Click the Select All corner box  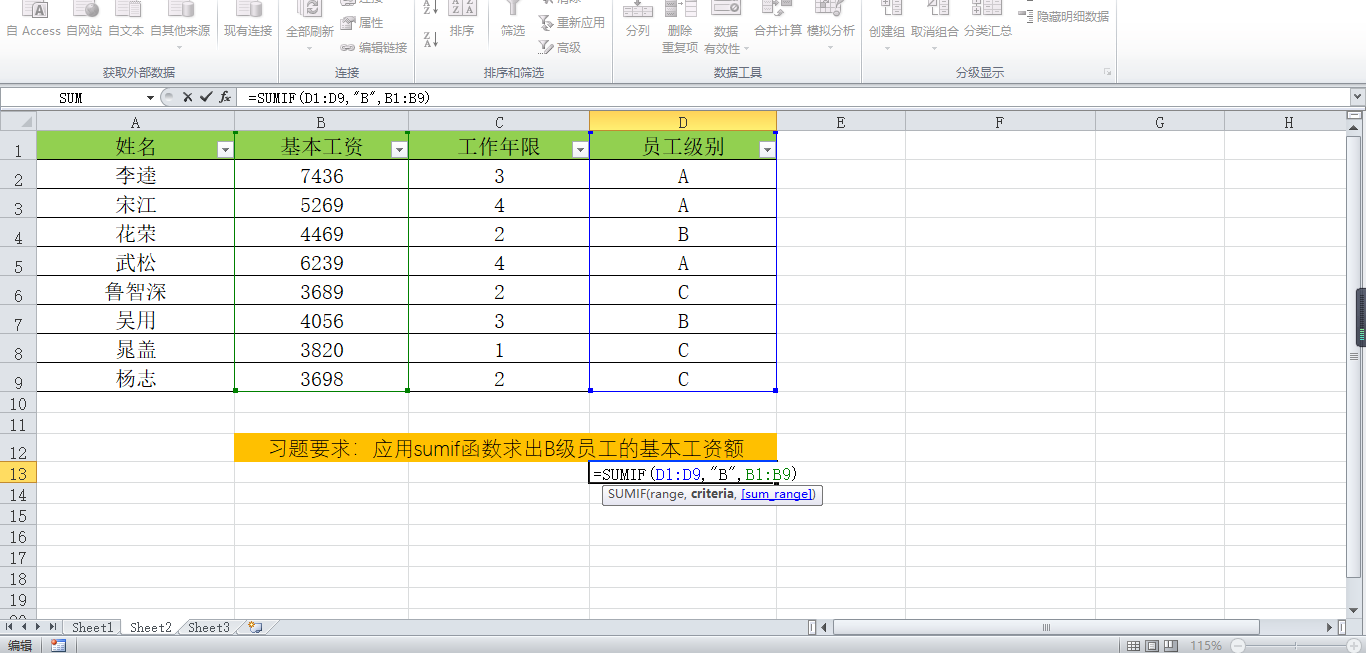tap(18, 122)
